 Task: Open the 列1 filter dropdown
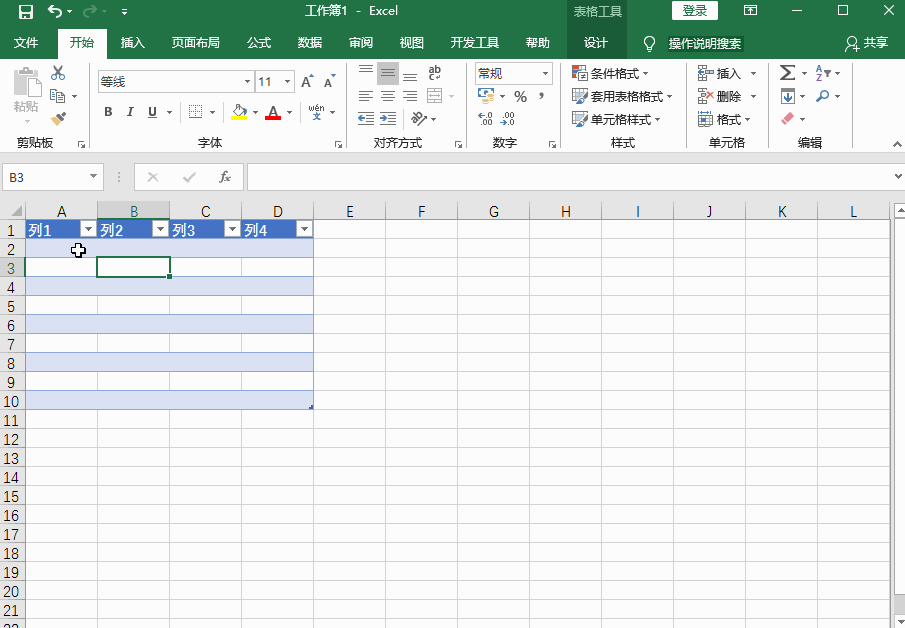click(88, 230)
